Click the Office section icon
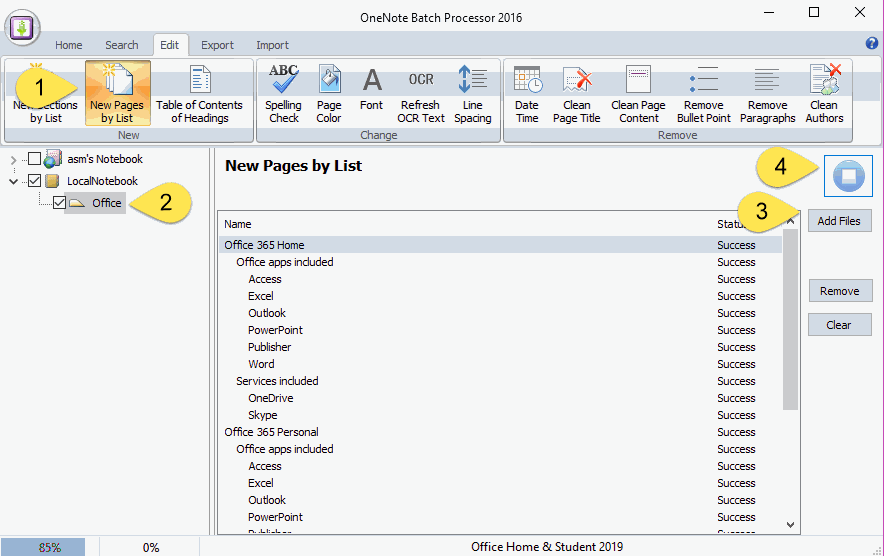Image resolution: width=884 pixels, height=556 pixels. click(77, 203)
